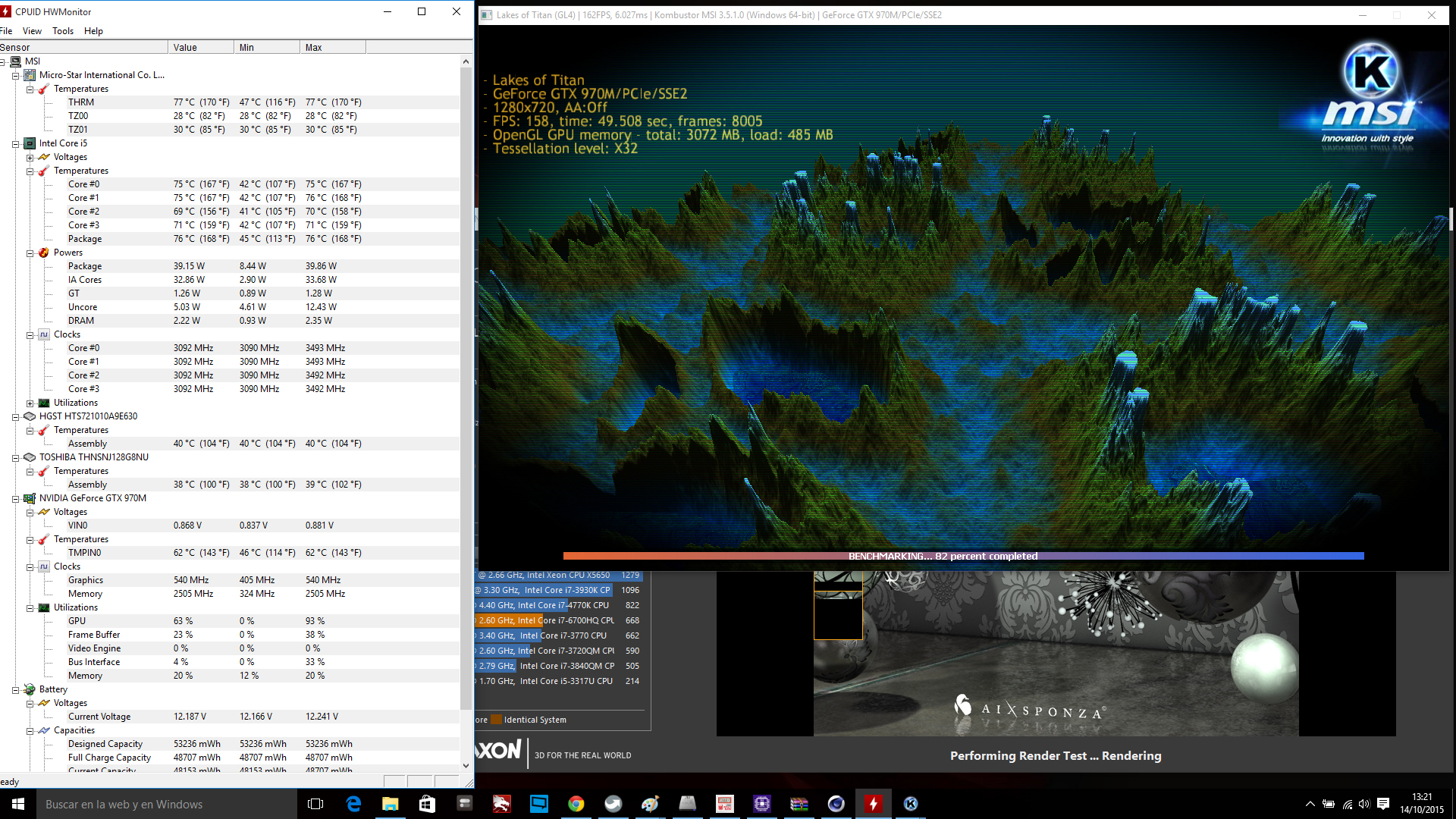The height and width of the screenshot is (819, 1456).
Task: Open Windows Store from the taskbar
Action: [427, 804]
